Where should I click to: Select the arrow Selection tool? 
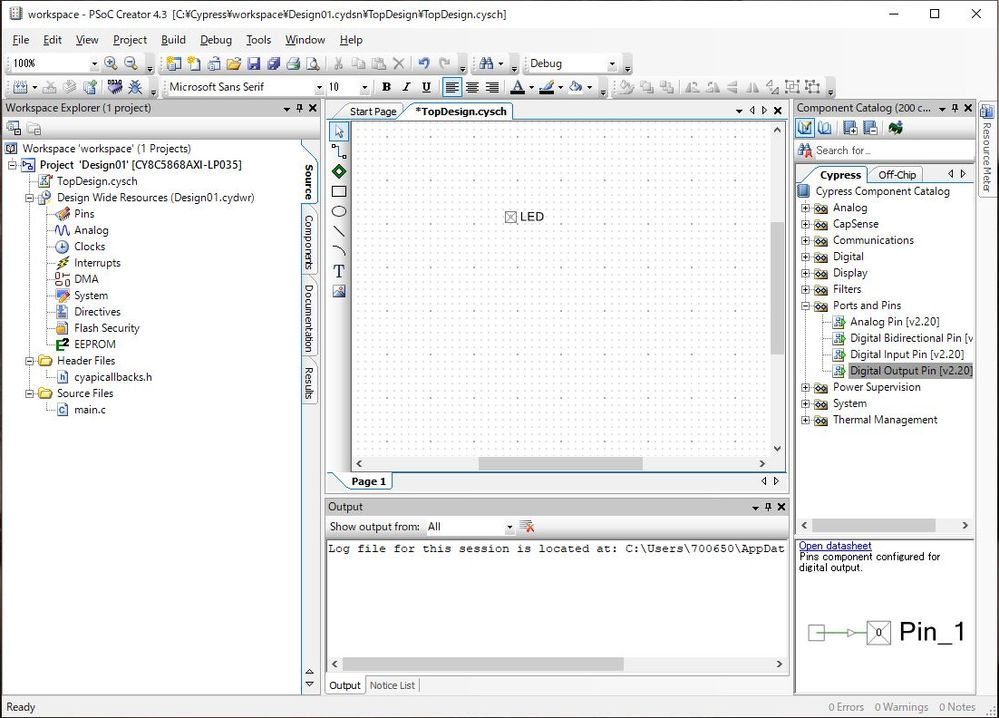(x=339, y=130)
